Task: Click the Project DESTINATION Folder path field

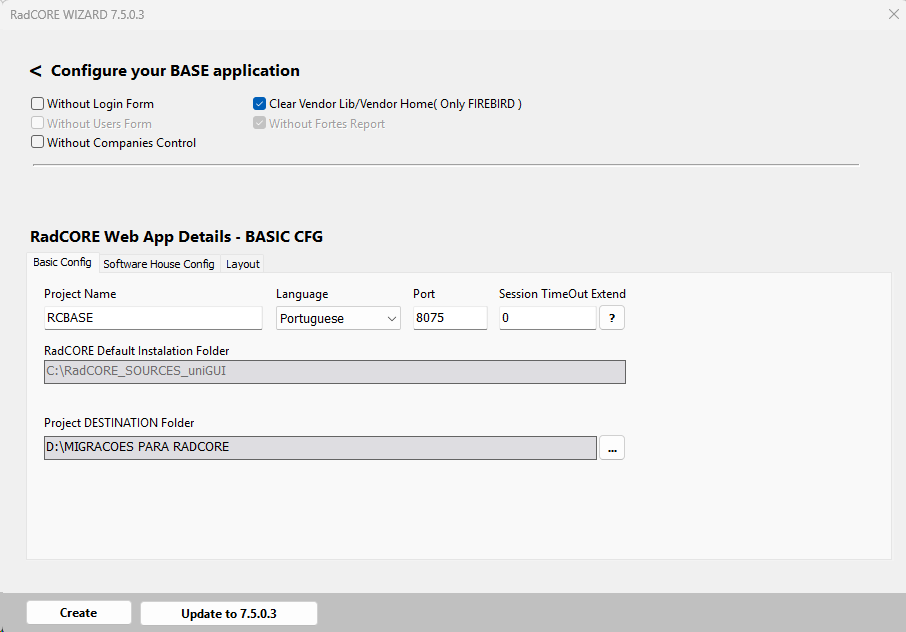Action: coord(320,447)
